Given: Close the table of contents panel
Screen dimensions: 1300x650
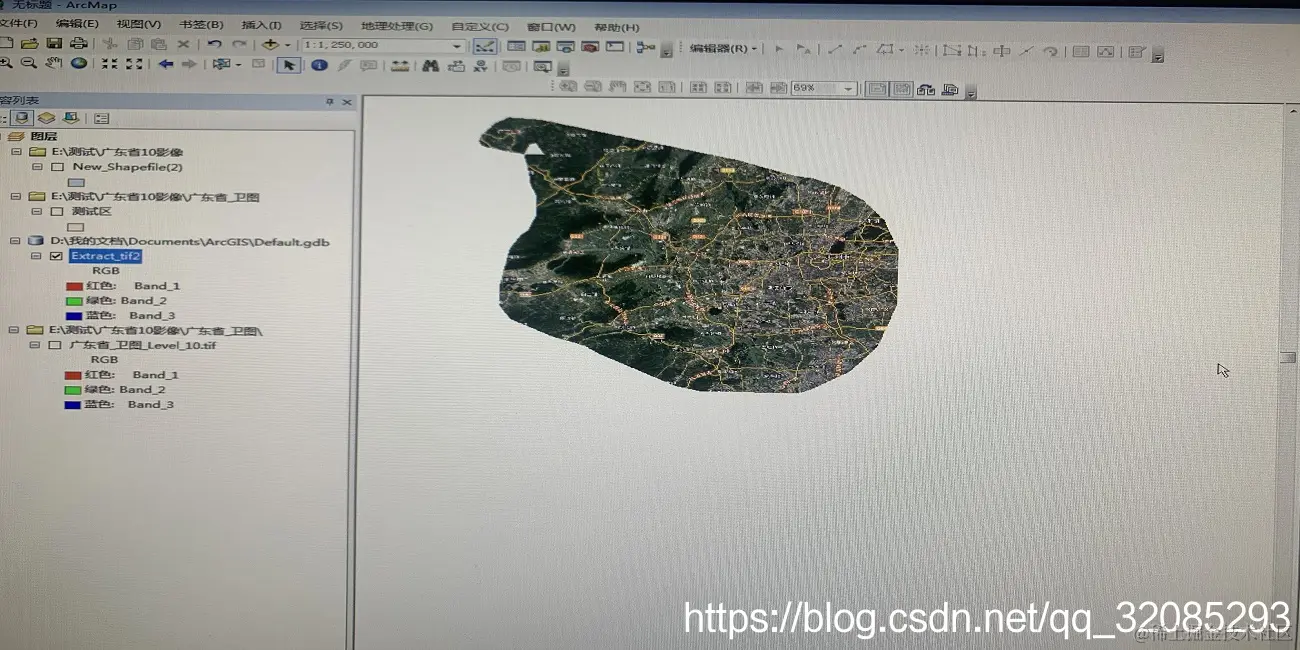Looking at the screenshot, I should 347,102.
